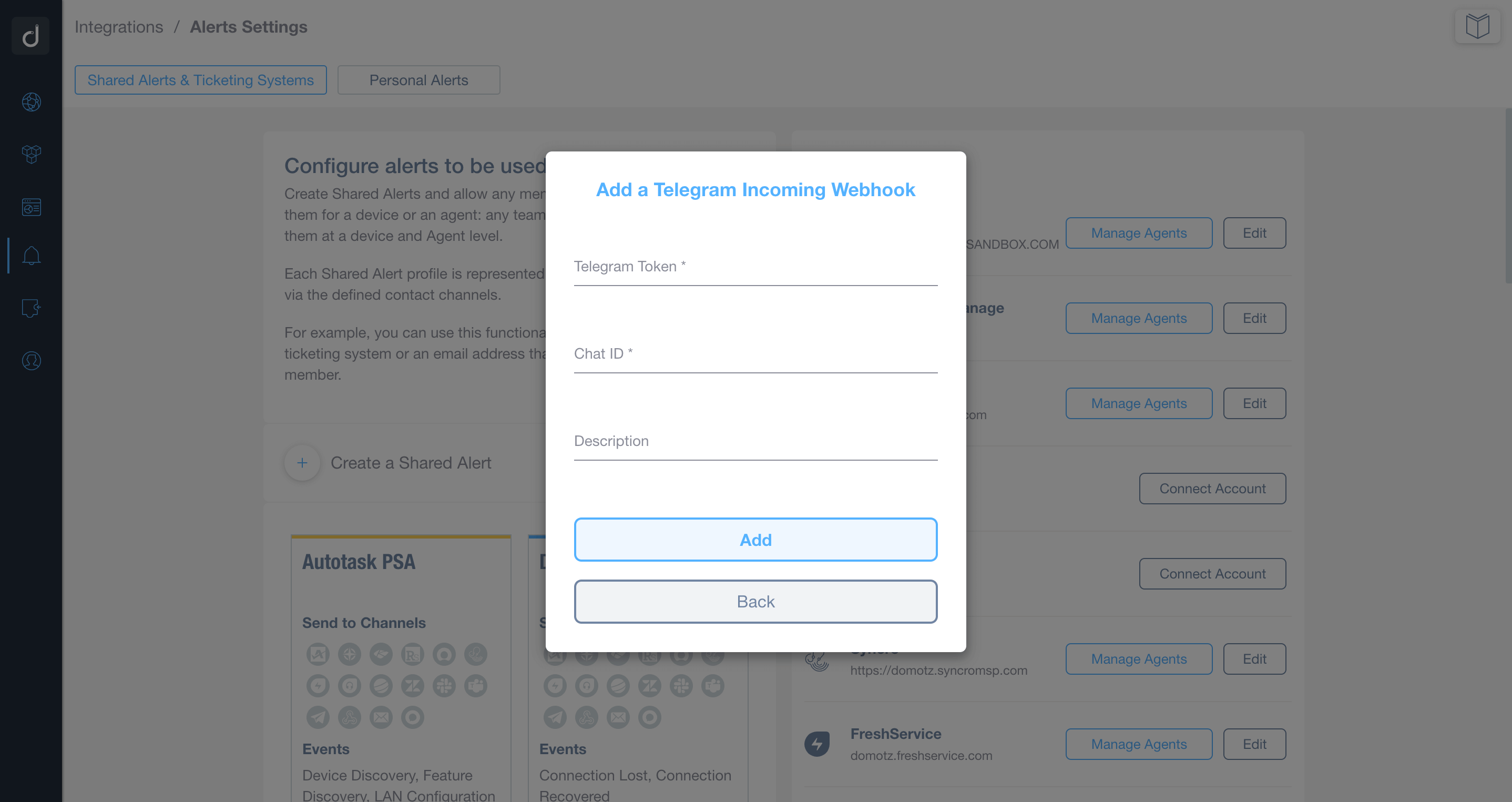Select Shared Alerts & Ticketing Systems tab
The image size is (1512, 802).
(201, 79)
